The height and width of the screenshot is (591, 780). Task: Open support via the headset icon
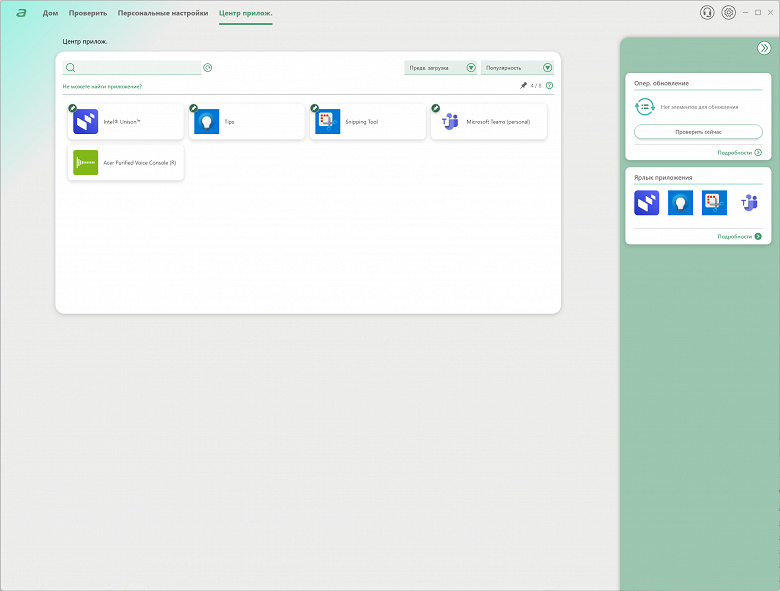coord(707,12)
